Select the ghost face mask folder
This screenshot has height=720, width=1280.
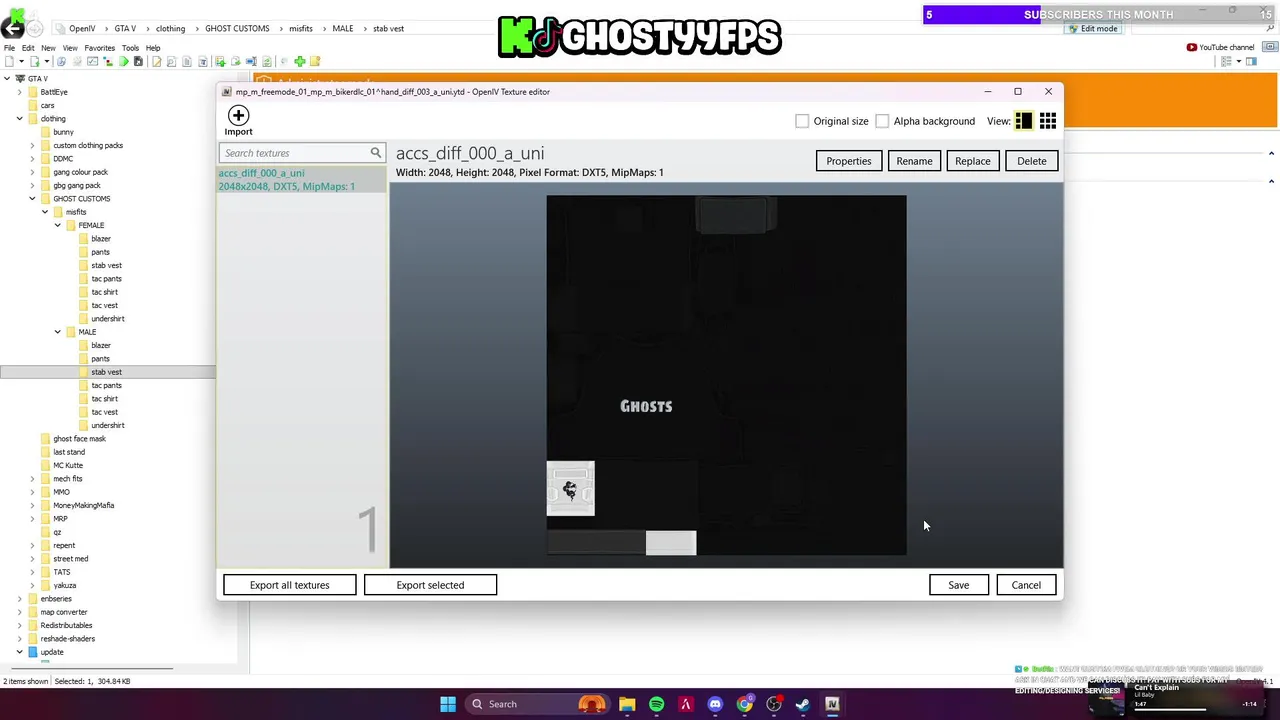[79, 439]
